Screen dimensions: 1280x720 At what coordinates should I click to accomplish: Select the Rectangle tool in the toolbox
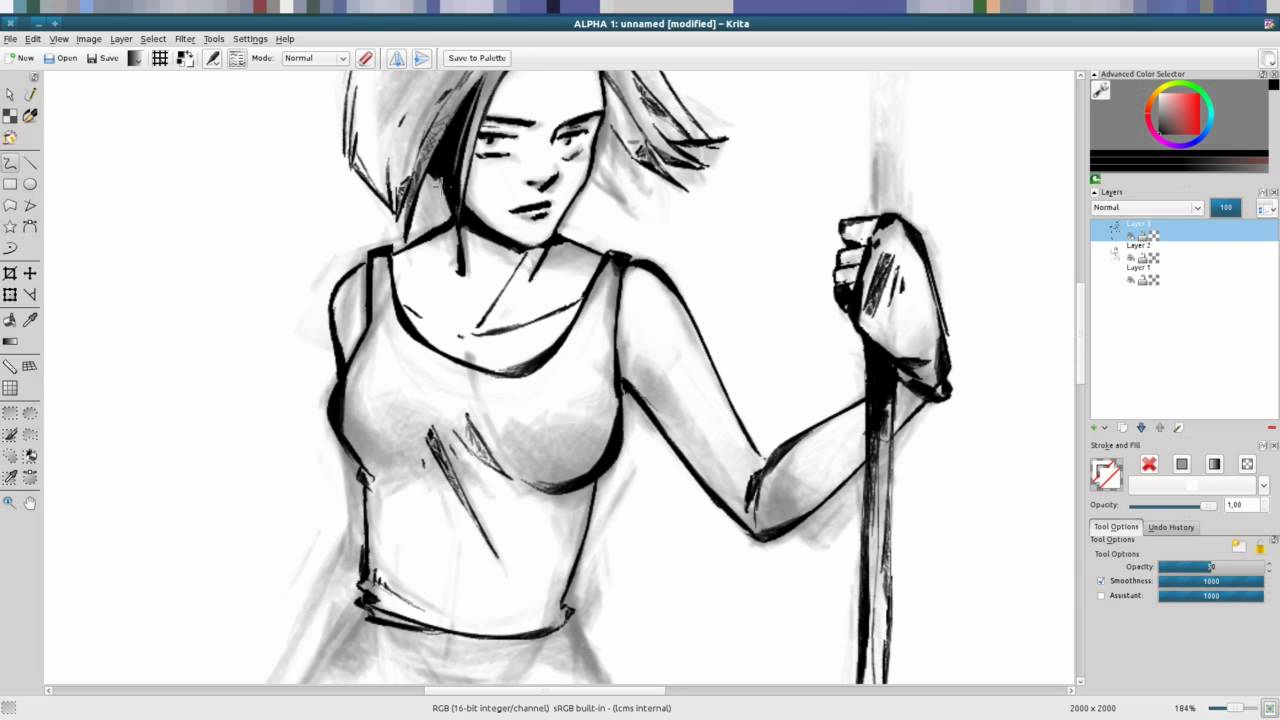[10, 183]
